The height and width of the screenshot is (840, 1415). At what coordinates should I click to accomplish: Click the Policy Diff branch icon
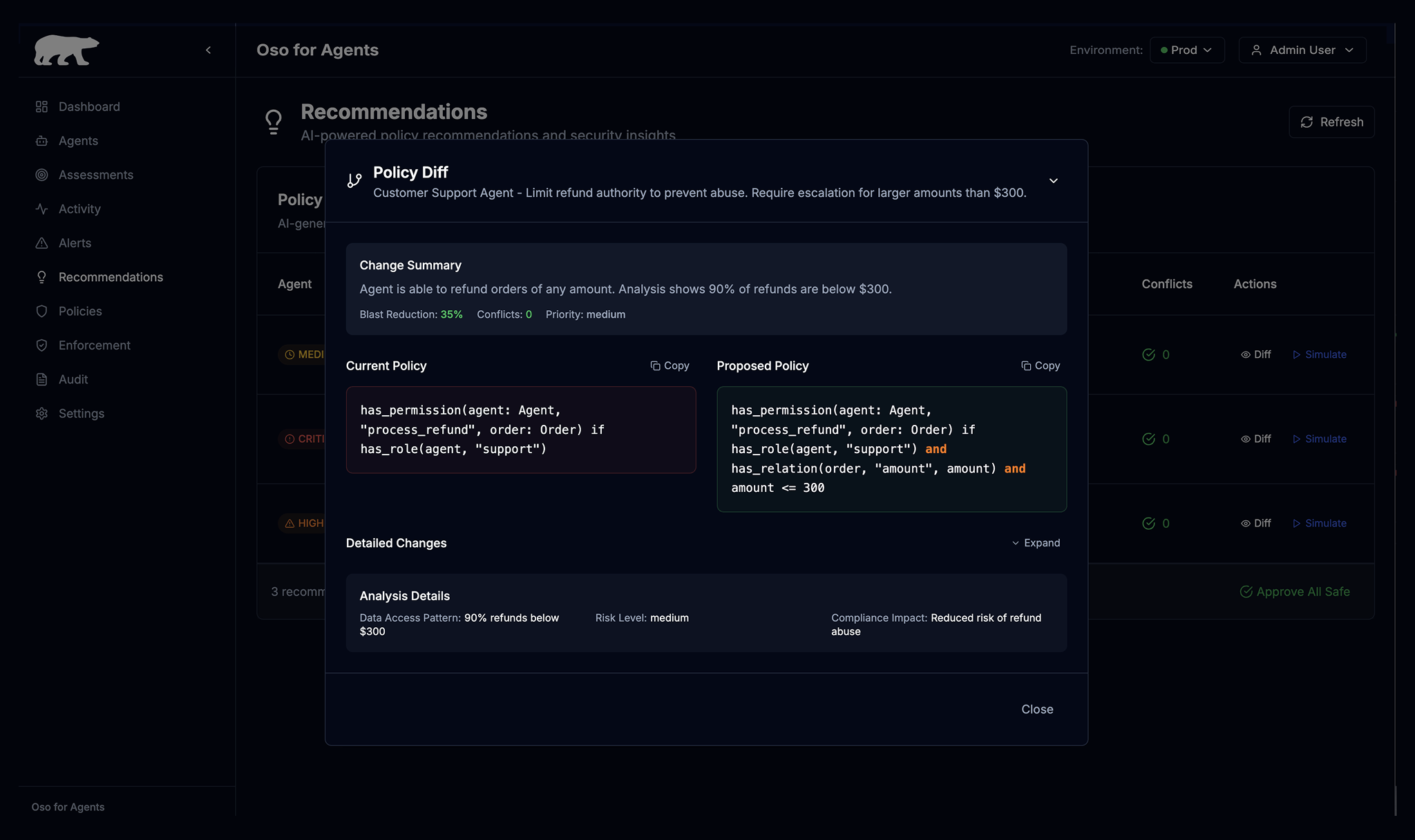tap(354, 181)
